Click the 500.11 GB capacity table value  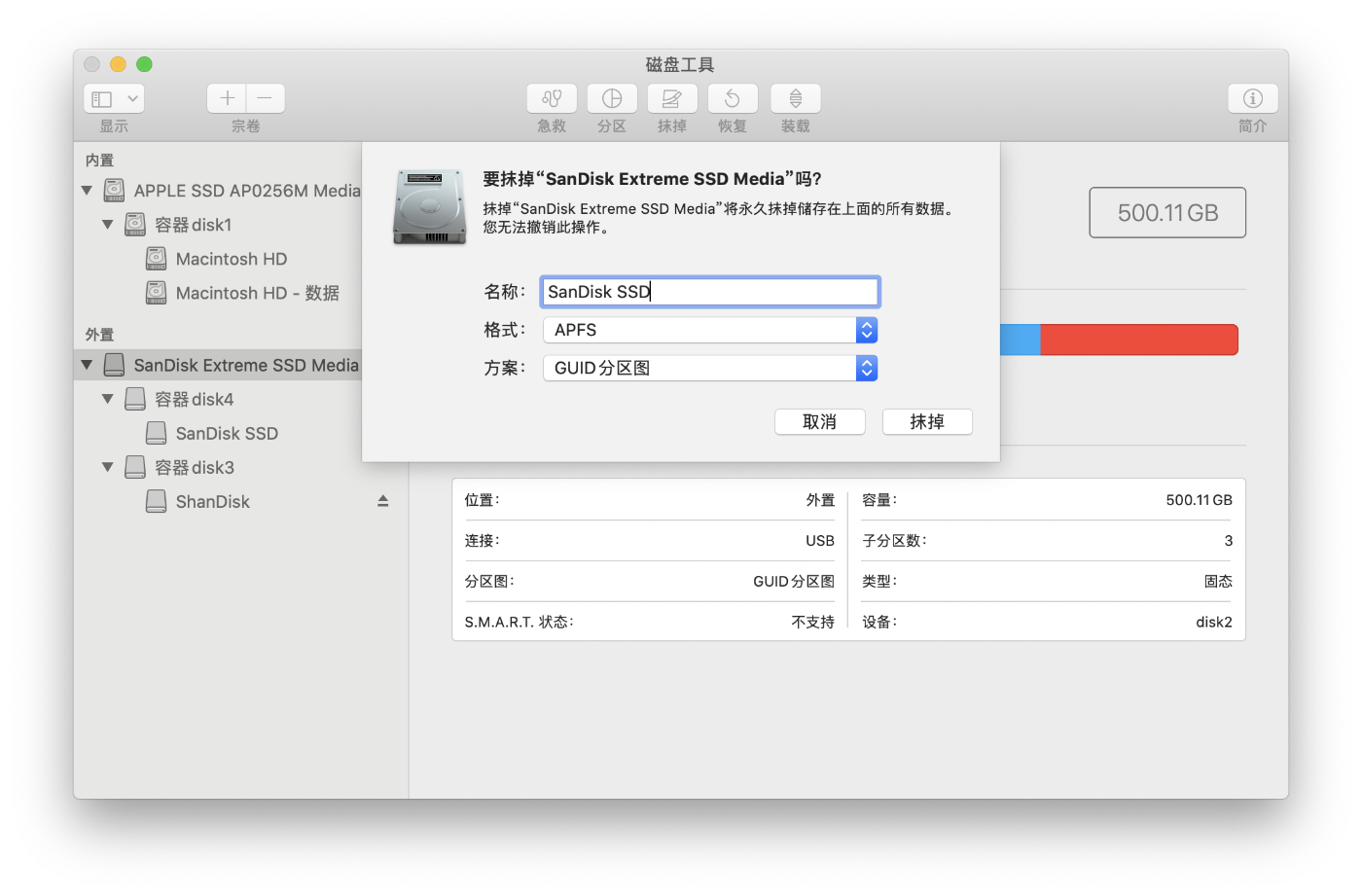tap(1200, 500)
